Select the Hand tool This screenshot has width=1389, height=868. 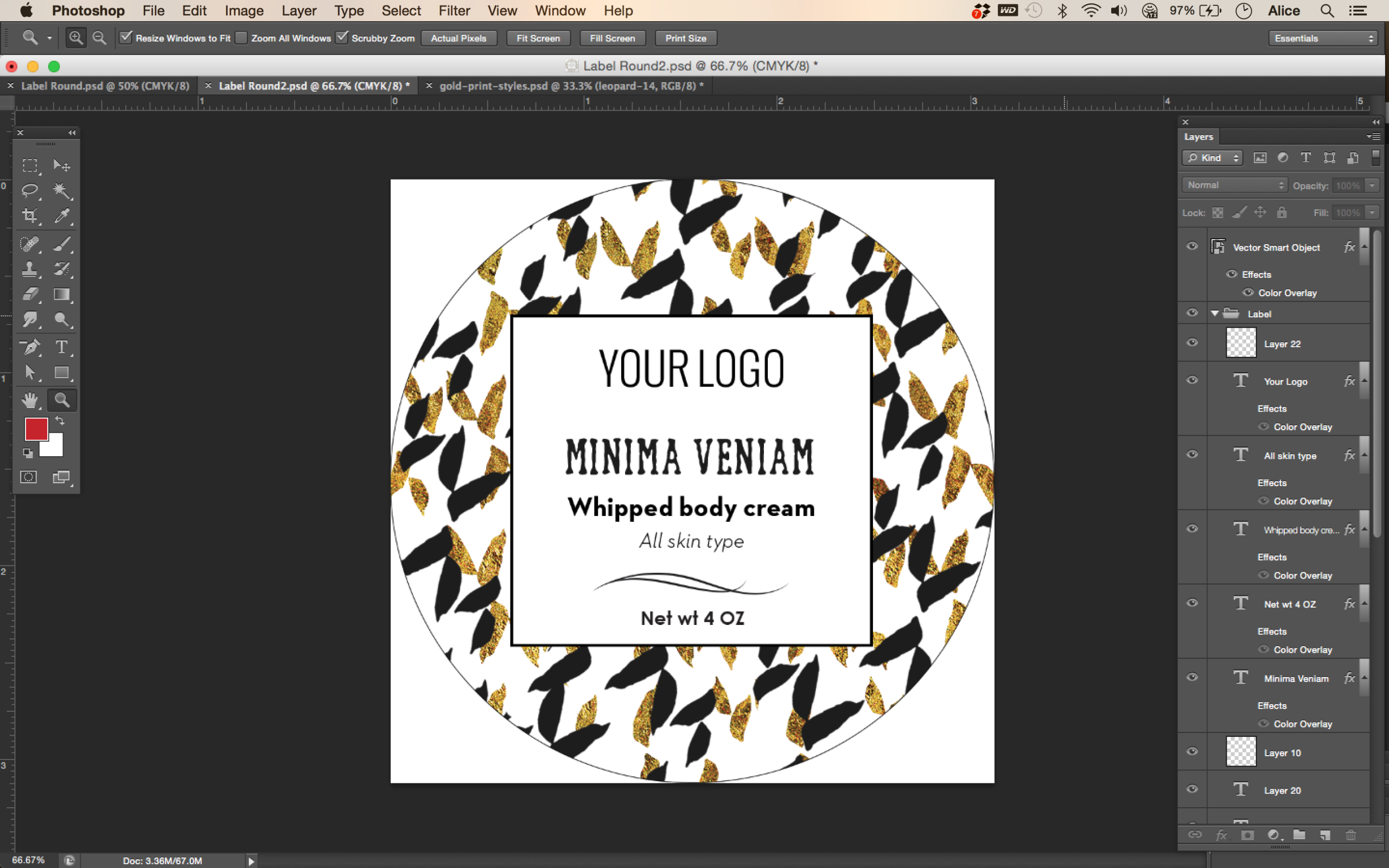(30, 400)
